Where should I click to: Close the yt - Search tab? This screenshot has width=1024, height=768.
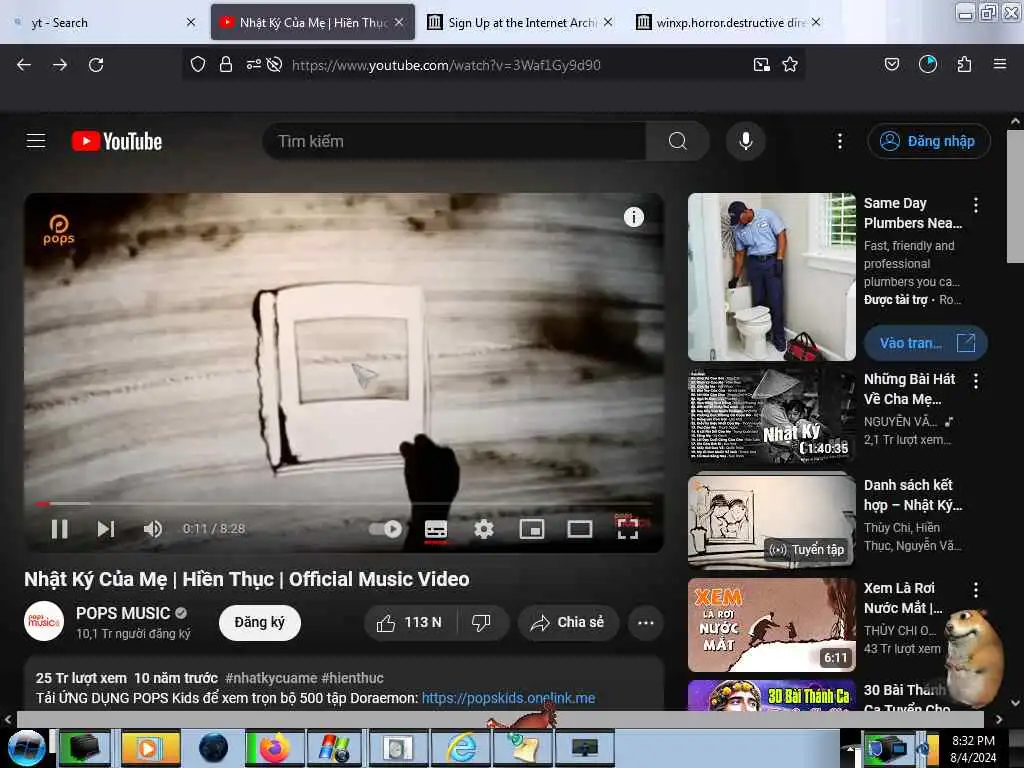tap(191, 22)
